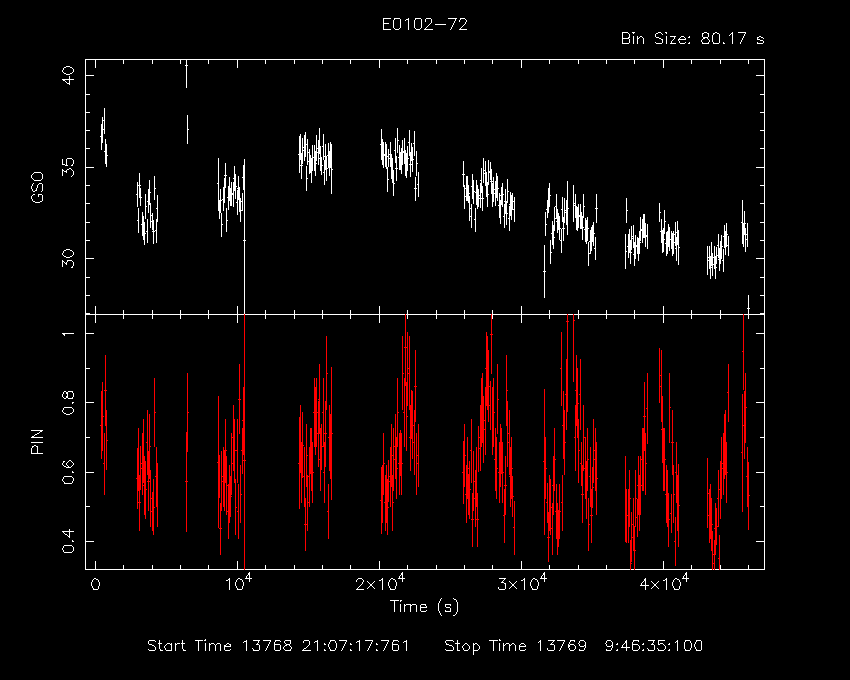The height and width of the screenshot is (680, 850).
Task: Click the time axis label 4×10^4
Action: click(664, 582)
